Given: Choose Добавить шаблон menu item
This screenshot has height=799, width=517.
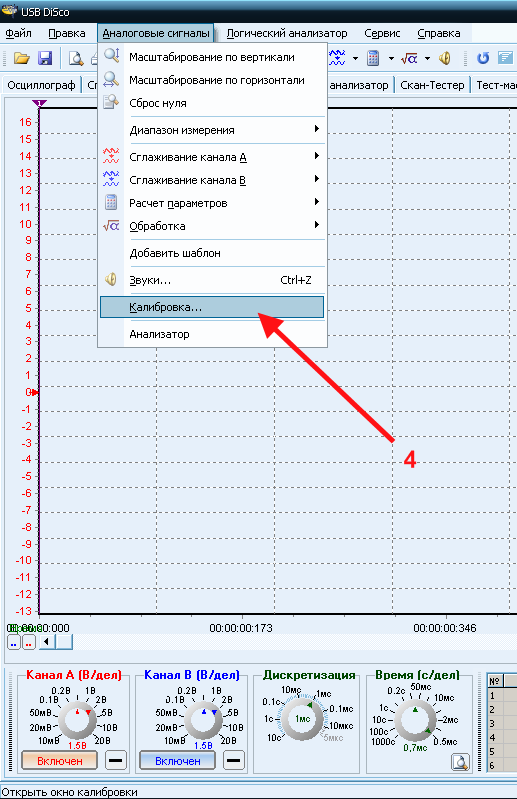Looking at the screenshot, I should [212, 253].
